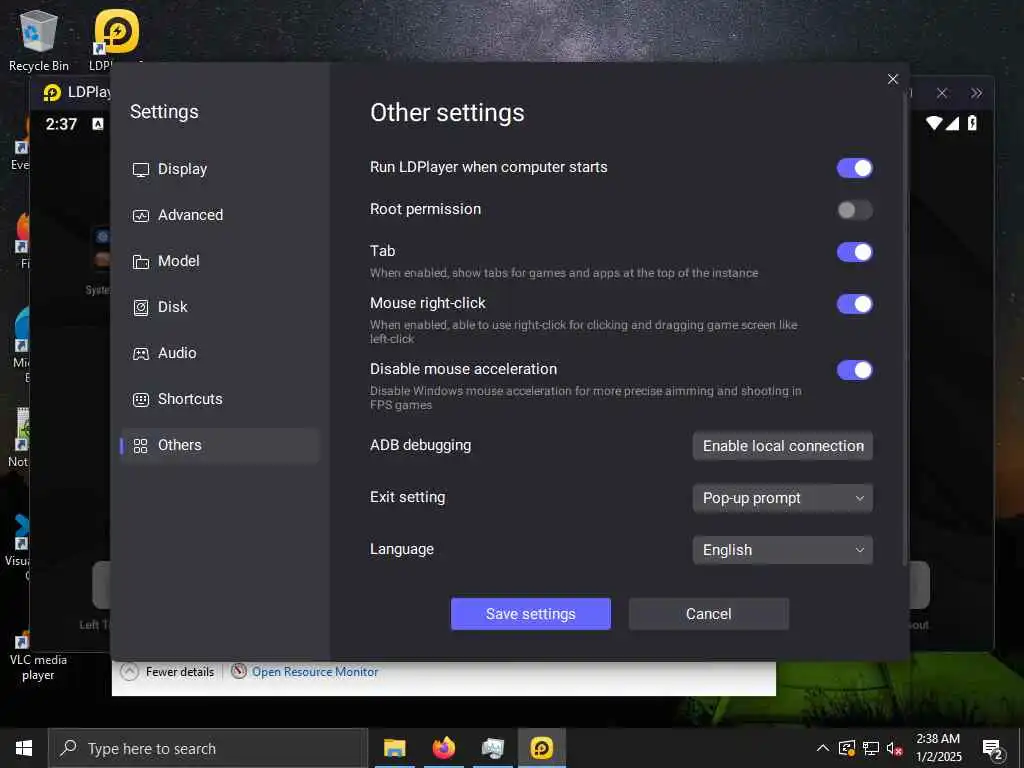The image size is (1024, 768).
Task: Switch to Task Manager taskbar icon
Action: coord(492,748)
